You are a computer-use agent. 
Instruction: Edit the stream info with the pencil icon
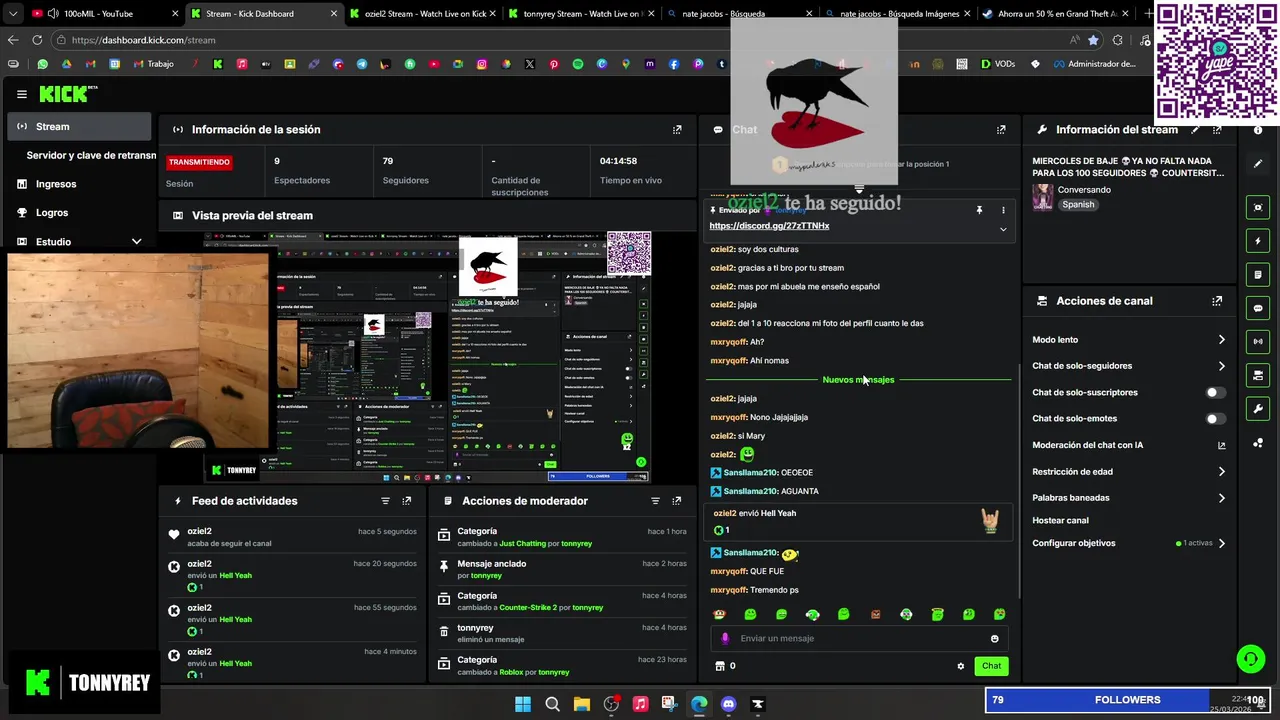coord(1195,129)
